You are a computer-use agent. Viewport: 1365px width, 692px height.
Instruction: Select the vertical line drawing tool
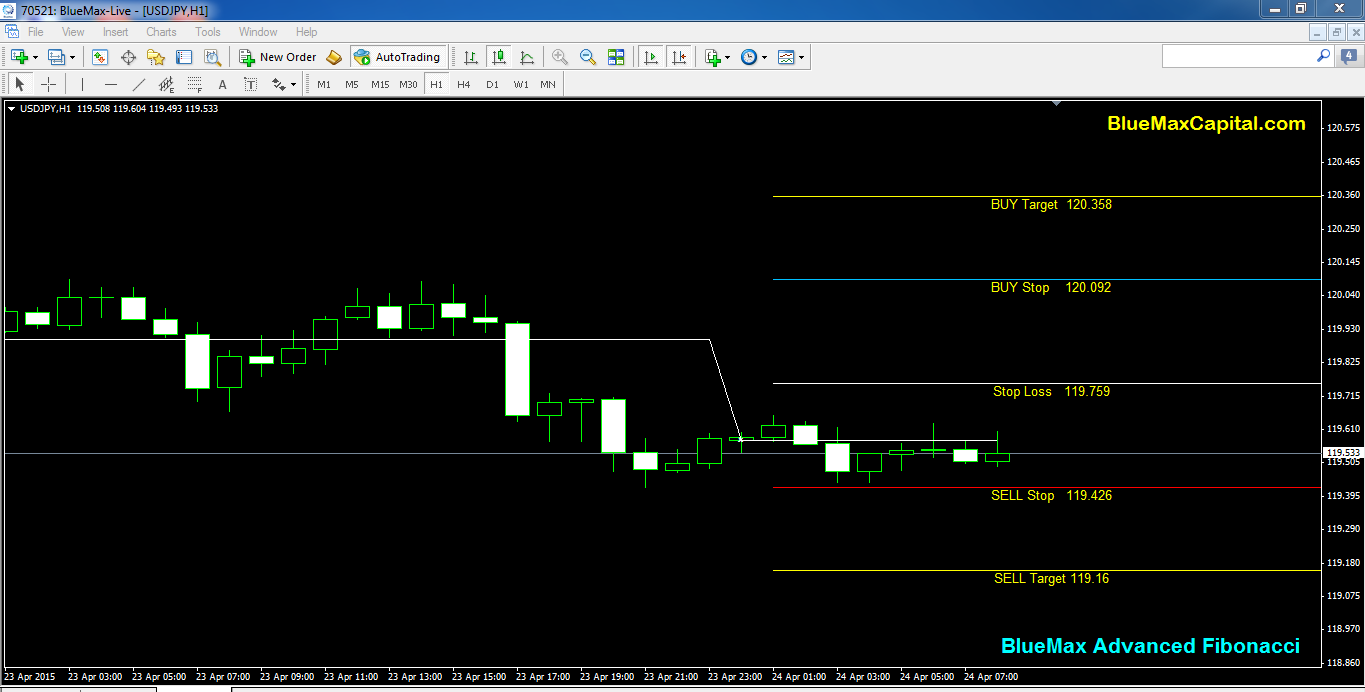[x=82, y=84]
